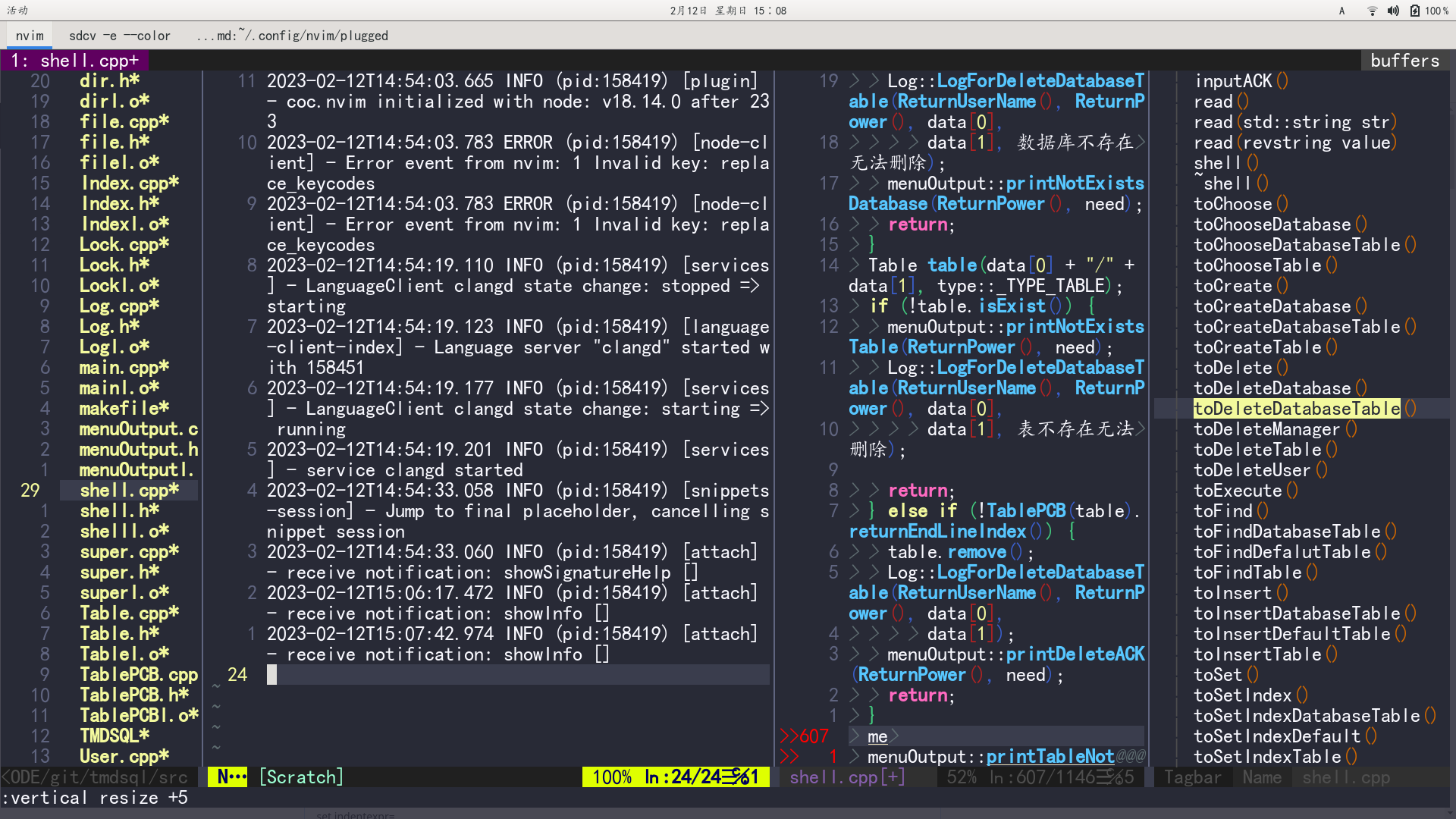Open Table.h in file tree

(120, 634)
